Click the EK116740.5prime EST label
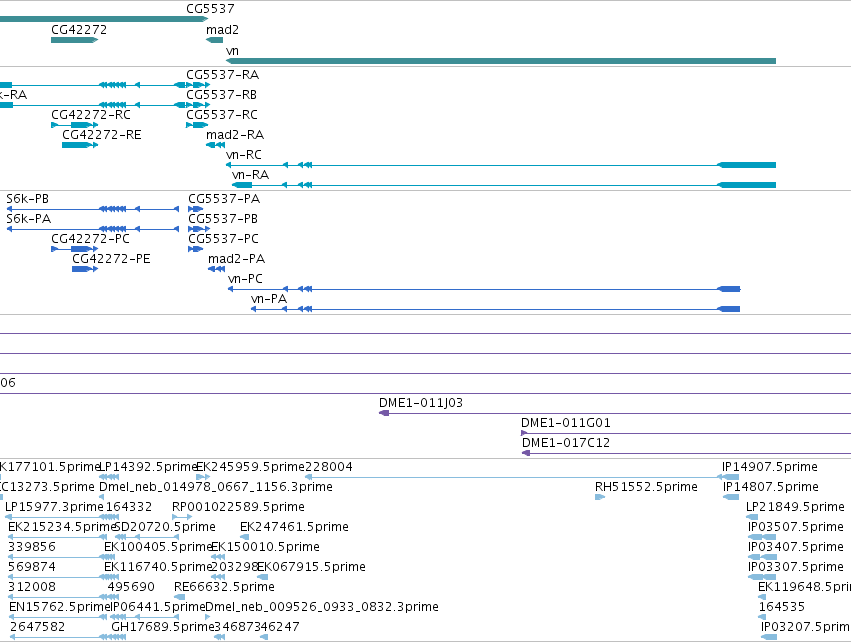This screenshot has height=642, width=851. 157,568
